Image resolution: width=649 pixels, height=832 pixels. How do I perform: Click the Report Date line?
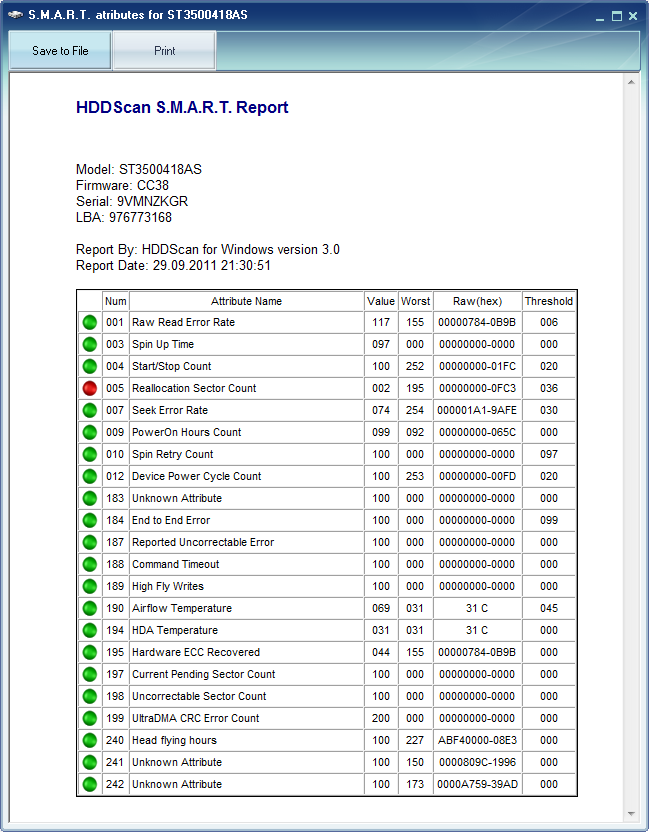click(174, 265)
